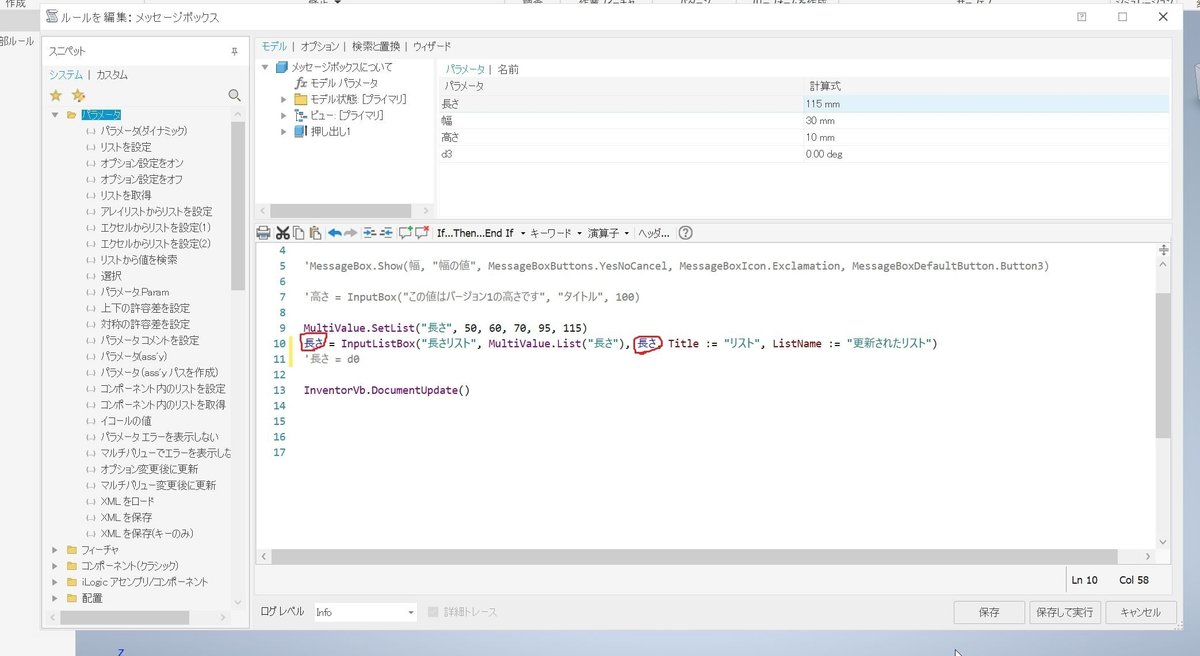
Task: Click the pin icon of the スニペット panel
Action: [234, 50]
